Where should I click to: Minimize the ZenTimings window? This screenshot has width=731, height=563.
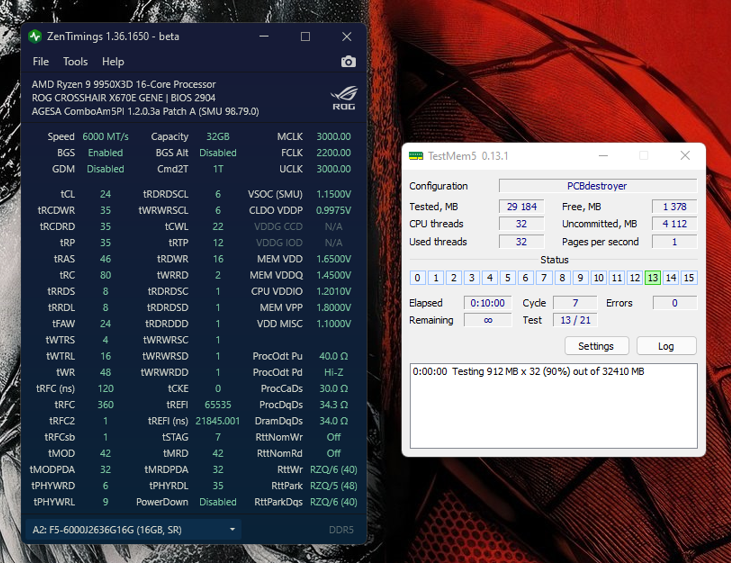(264, 37)
